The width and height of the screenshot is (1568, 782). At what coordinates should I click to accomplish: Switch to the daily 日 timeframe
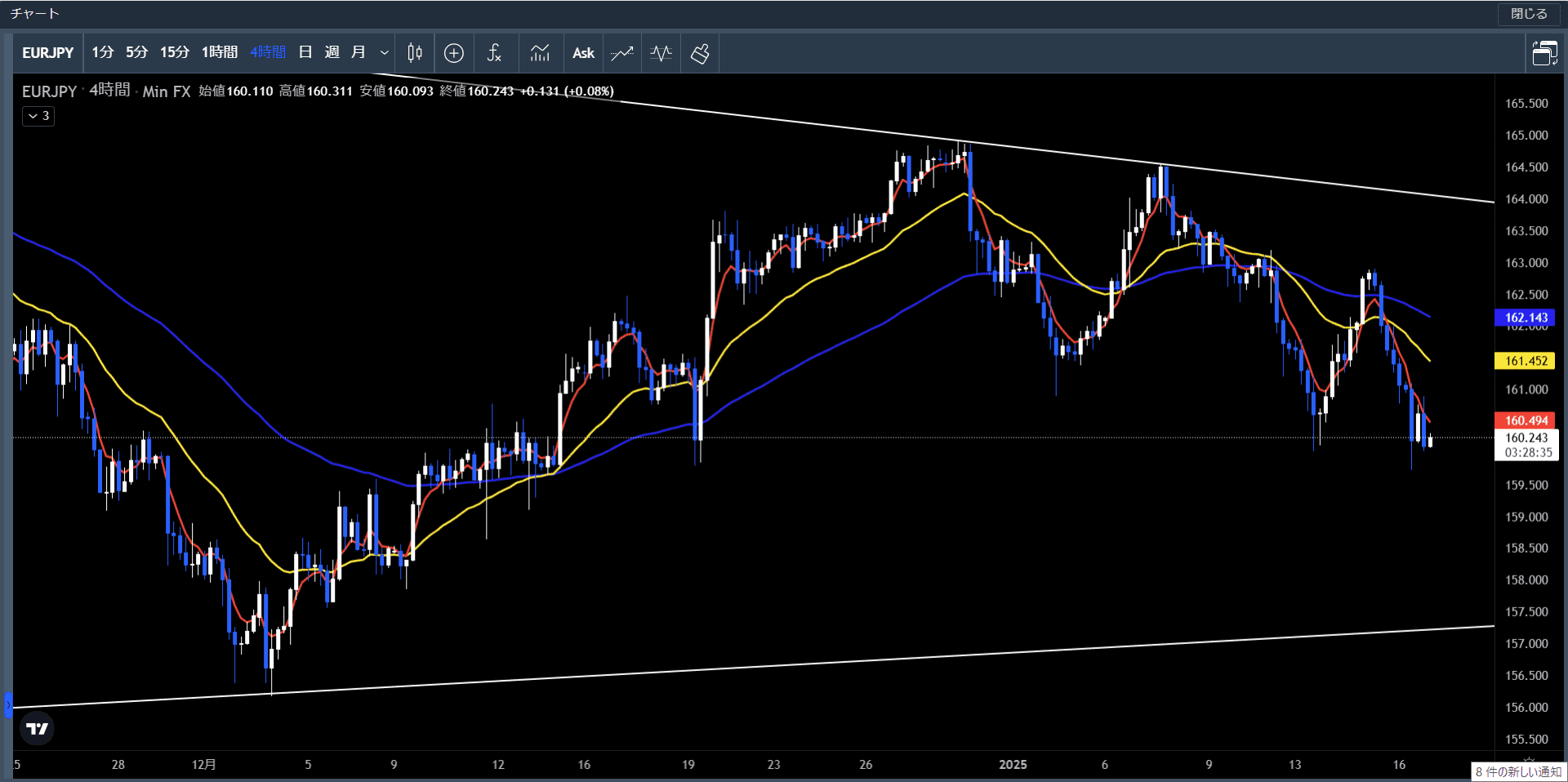[305, 53]
